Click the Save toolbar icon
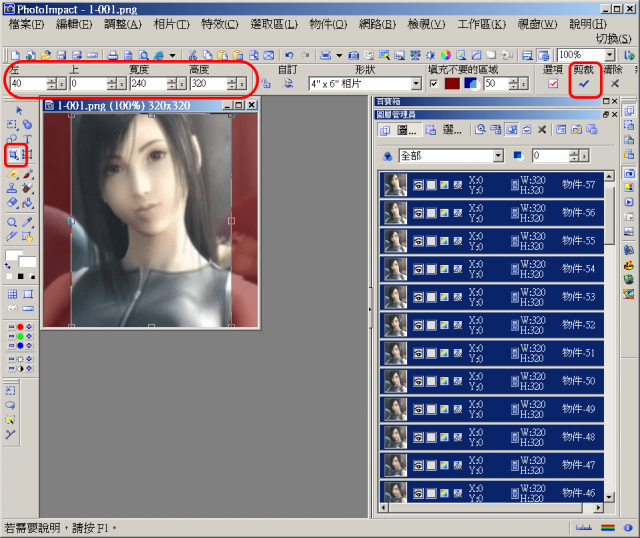The width and height of the screenshot is (640, 538). 61,55
